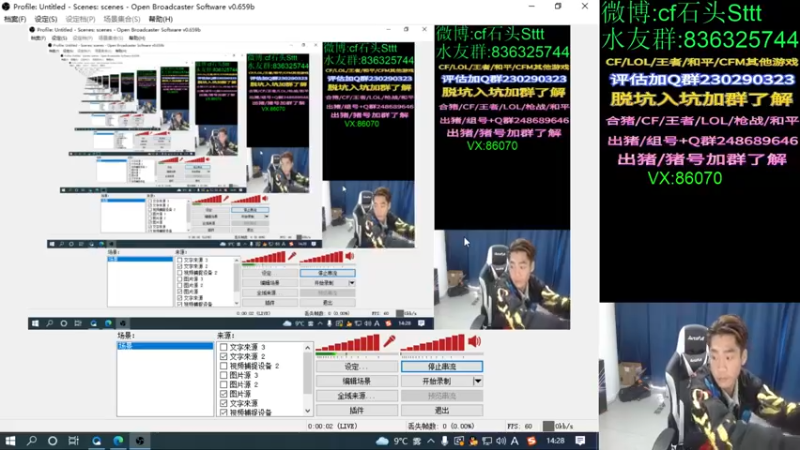Open the blue browser icon beside Task View
The height and width of the screenshot is (450, 800).
(x=96, y=441)
